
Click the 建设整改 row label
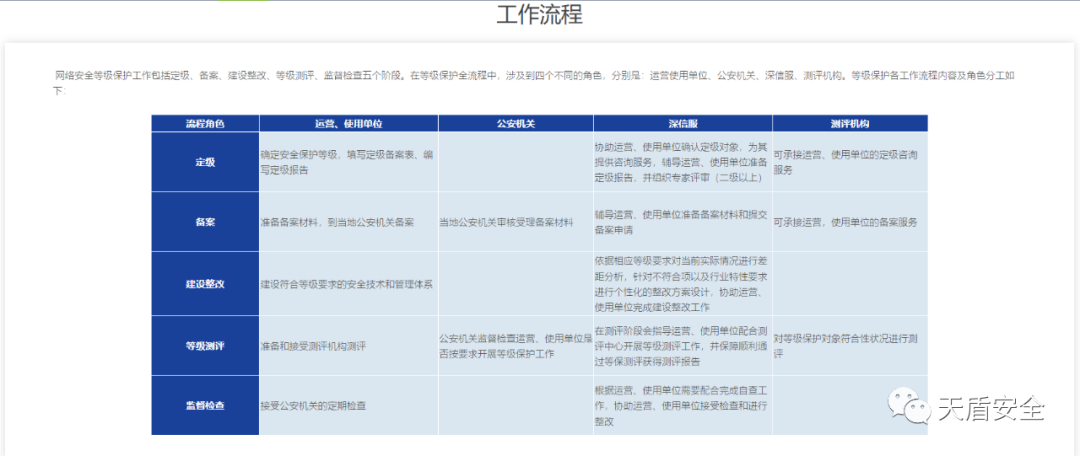tap(205, 284)
